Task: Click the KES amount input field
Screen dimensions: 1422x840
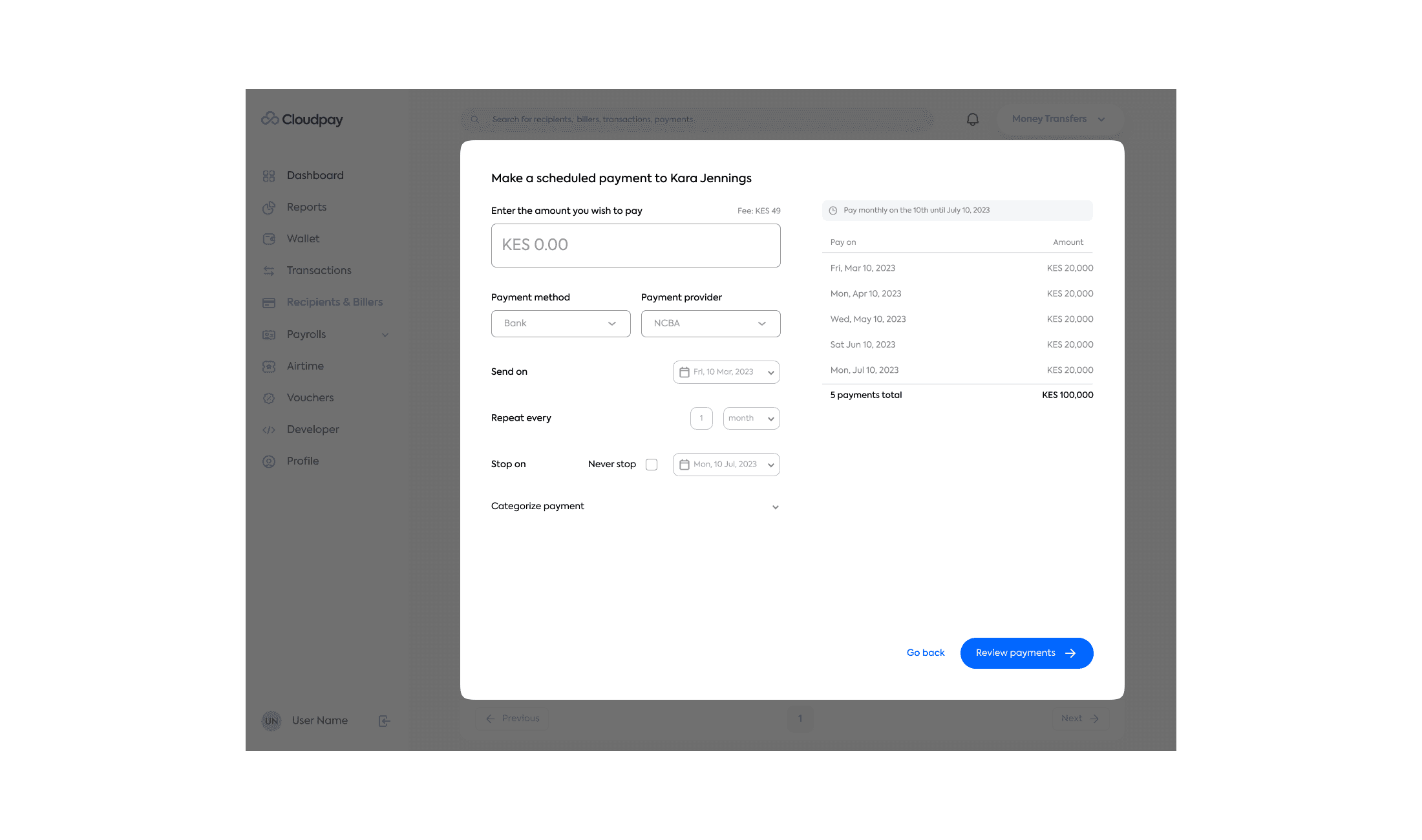Action: click(635, 246)
